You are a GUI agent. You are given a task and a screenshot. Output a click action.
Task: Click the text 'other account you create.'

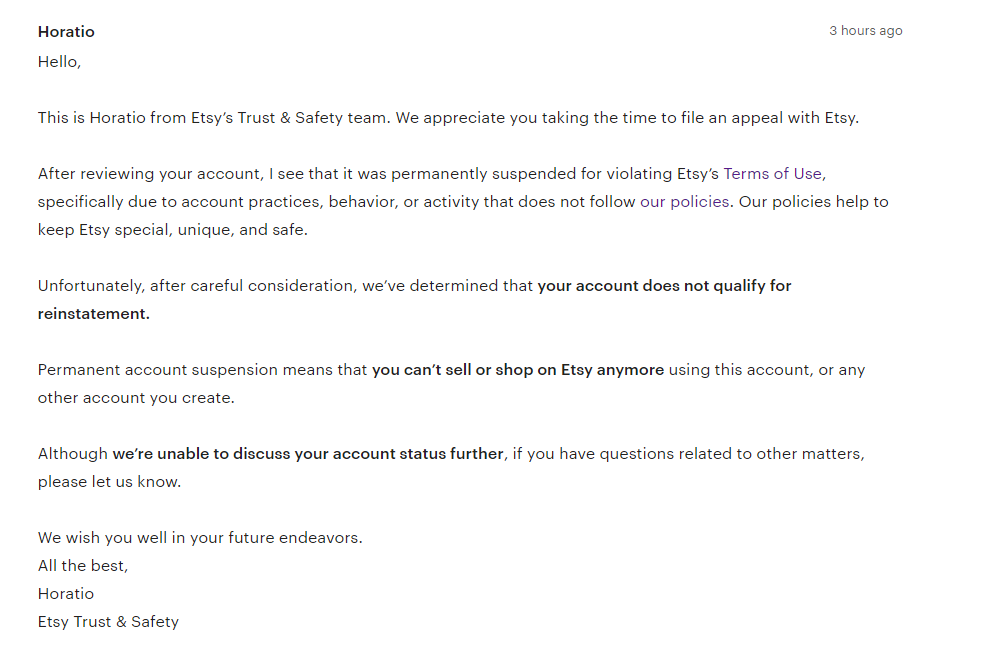pos(136,398)
